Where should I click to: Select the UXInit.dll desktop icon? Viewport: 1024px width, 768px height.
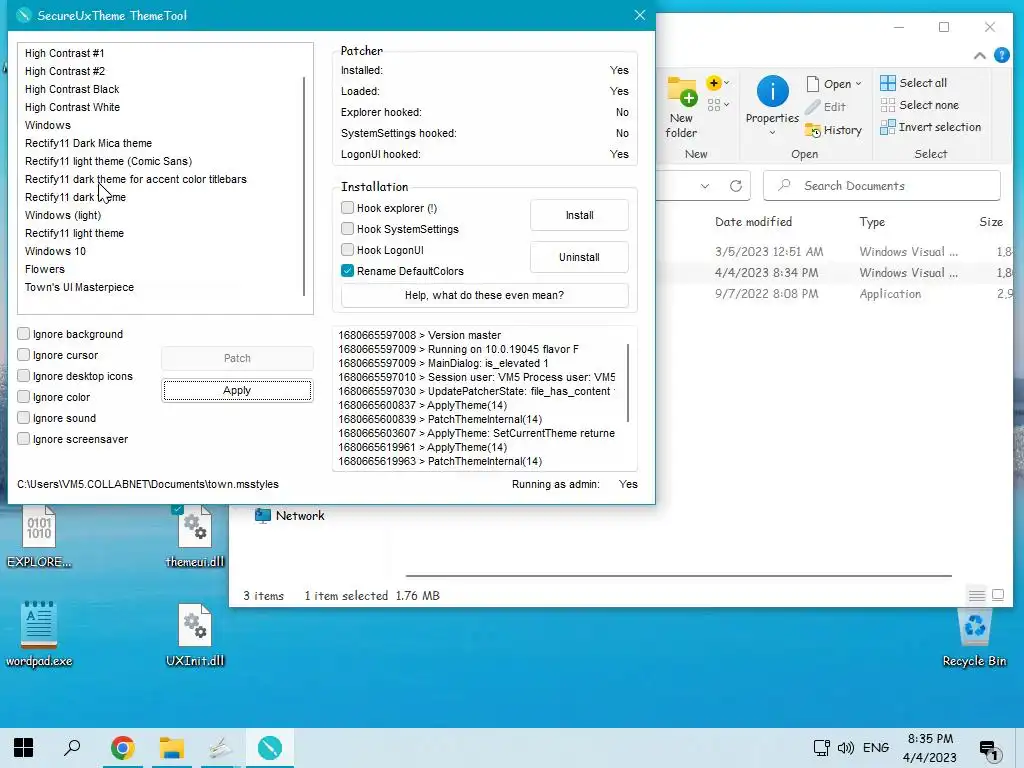[x=195, y=634]
